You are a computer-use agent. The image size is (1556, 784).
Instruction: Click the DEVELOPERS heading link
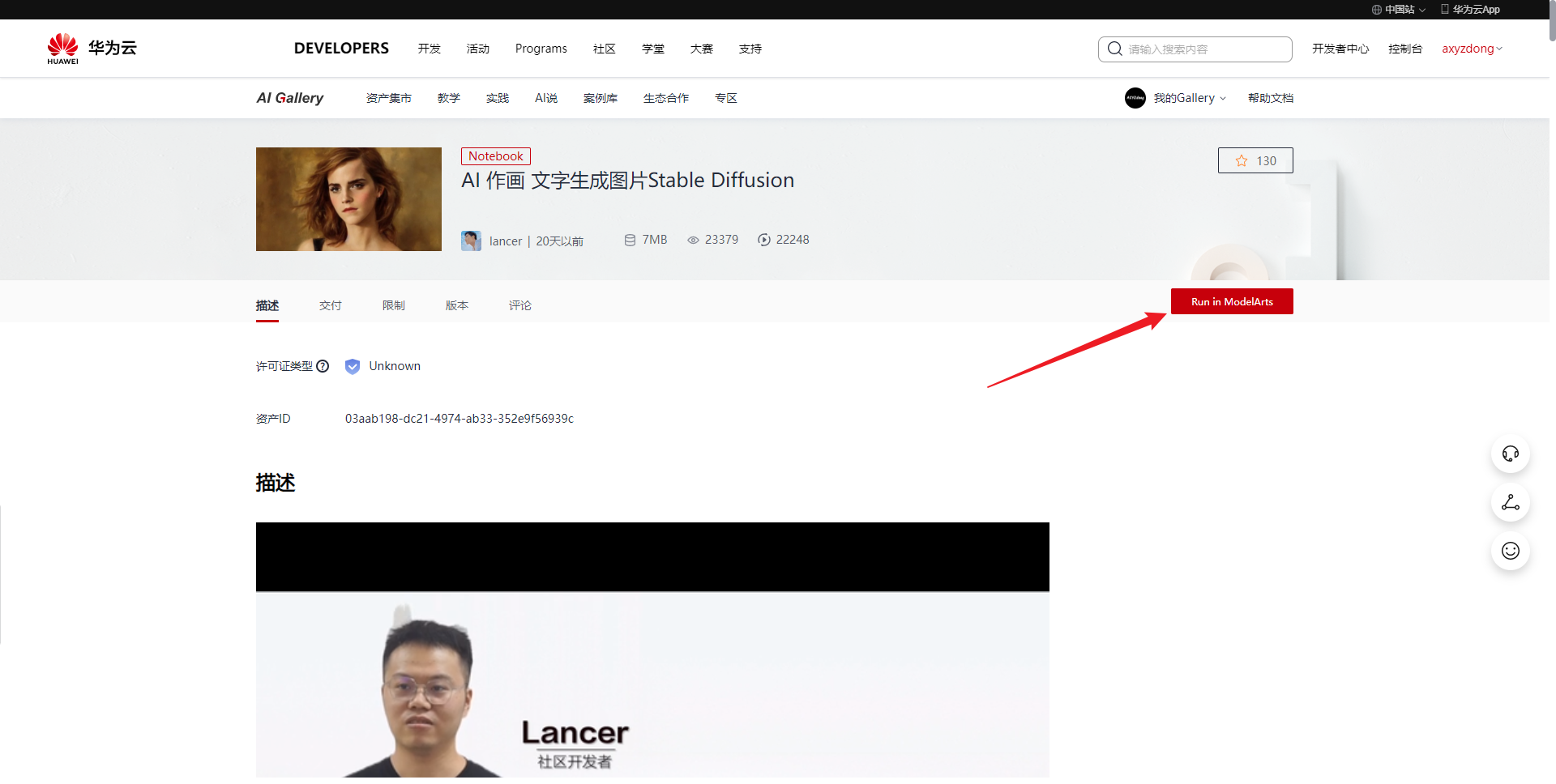[x=341, y=49]
